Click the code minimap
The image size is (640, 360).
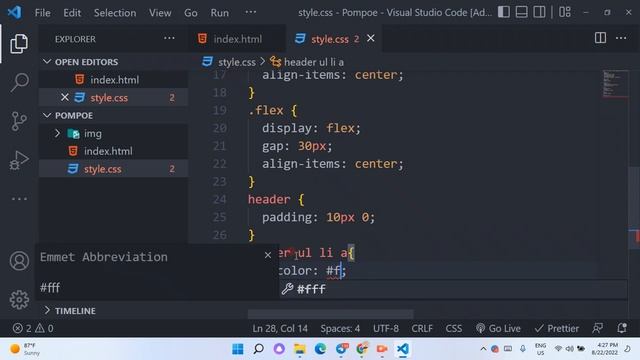[x=615, y=84]
